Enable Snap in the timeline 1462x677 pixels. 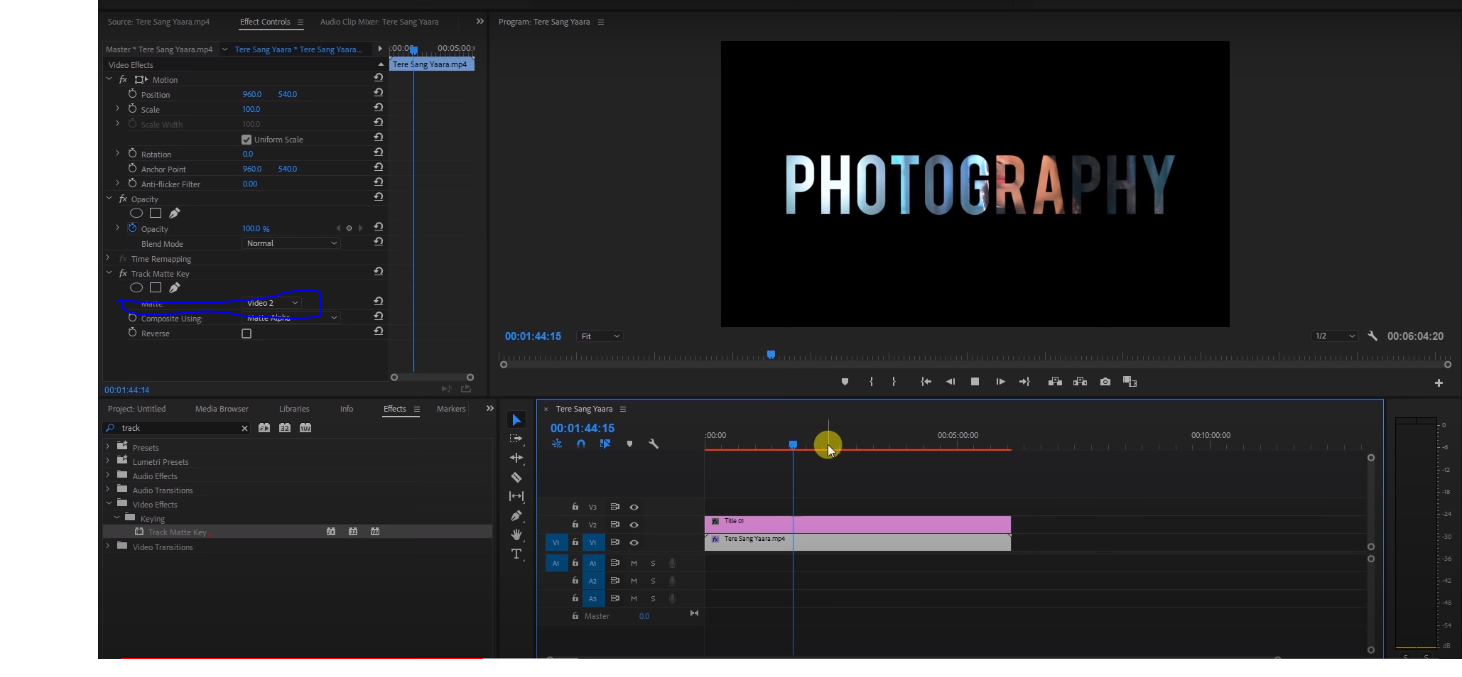(x=580, y=443)
